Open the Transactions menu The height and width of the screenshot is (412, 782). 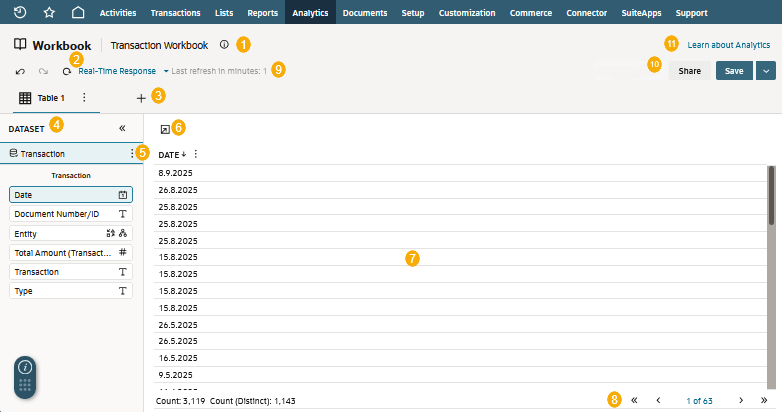176,13
